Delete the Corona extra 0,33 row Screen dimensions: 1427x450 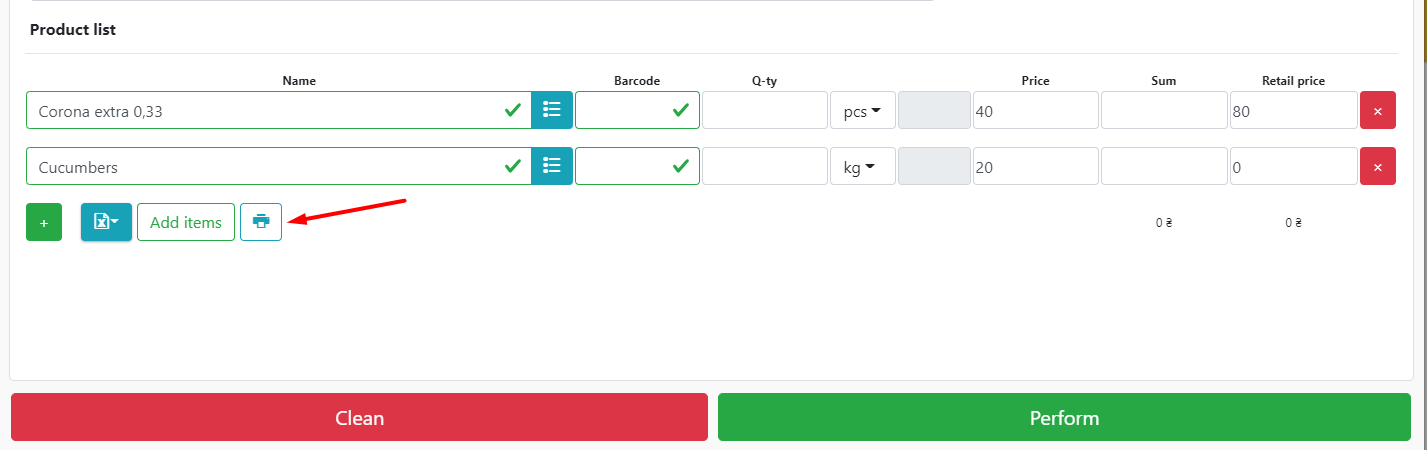[x=1377, y=110]
